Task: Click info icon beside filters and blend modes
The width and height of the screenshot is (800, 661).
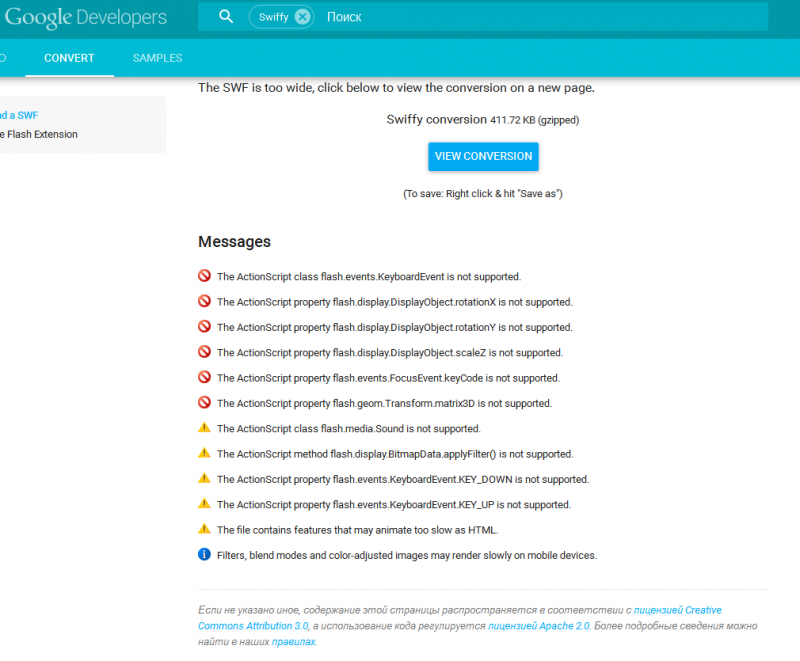Action: pos(204,555)
